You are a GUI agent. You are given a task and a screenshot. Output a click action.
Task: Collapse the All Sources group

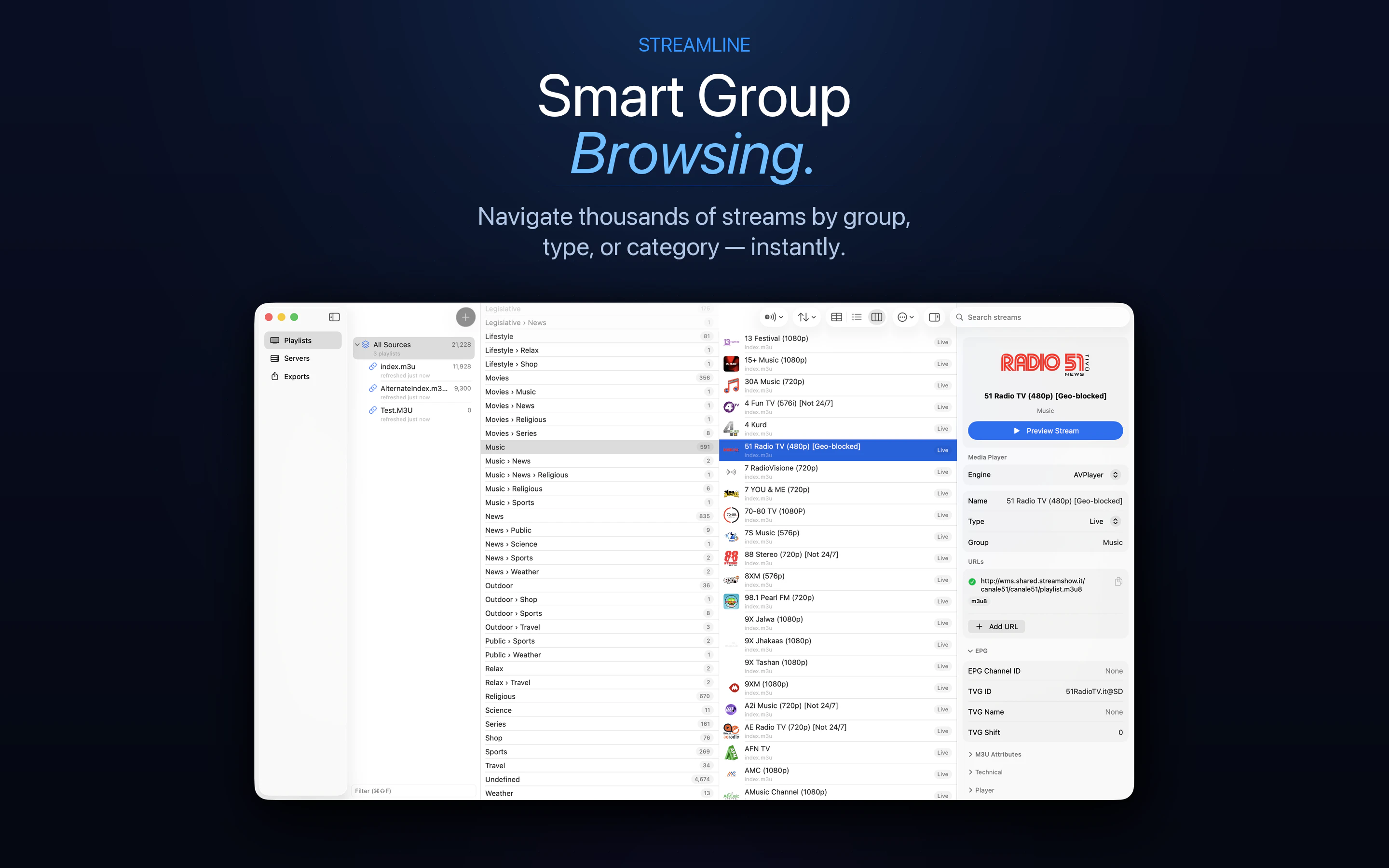pyautogui.click(x=357, y=344)
